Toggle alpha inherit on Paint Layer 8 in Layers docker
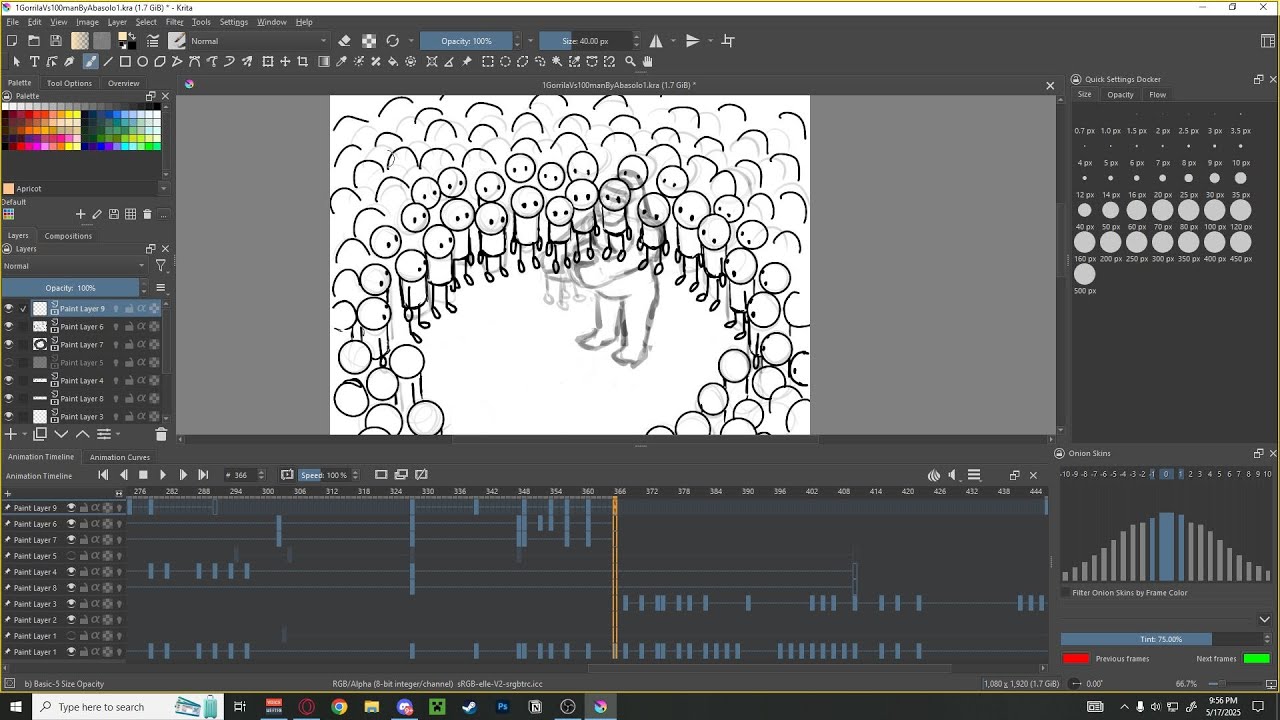Screen dimensions: 1280x720 (x=142, y=399)
